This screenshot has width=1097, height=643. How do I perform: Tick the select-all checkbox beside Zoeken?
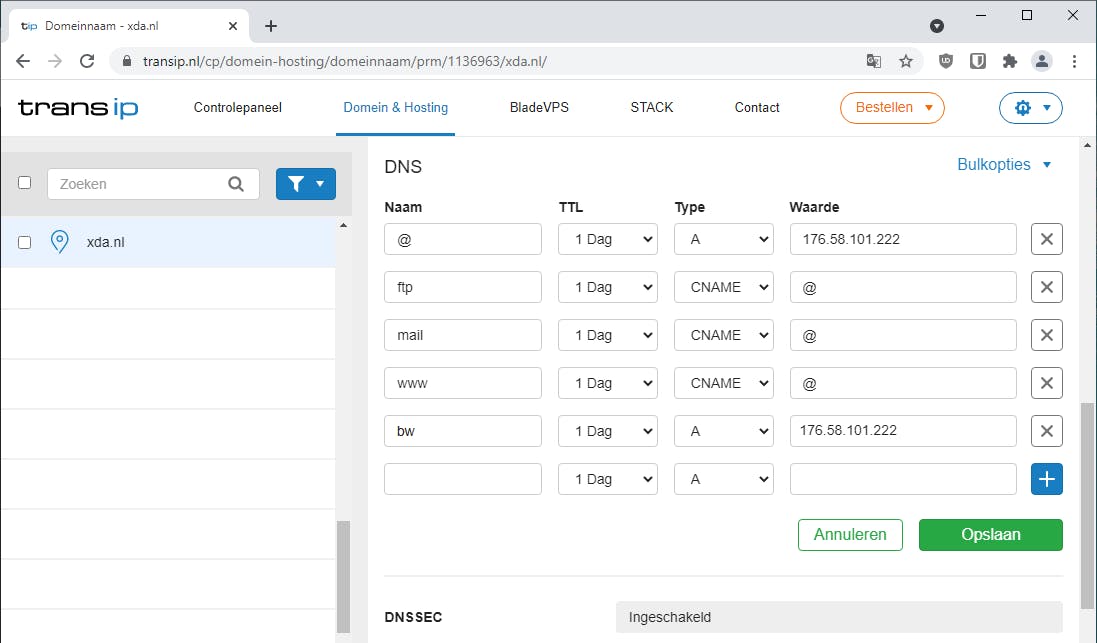coord(24,183)
